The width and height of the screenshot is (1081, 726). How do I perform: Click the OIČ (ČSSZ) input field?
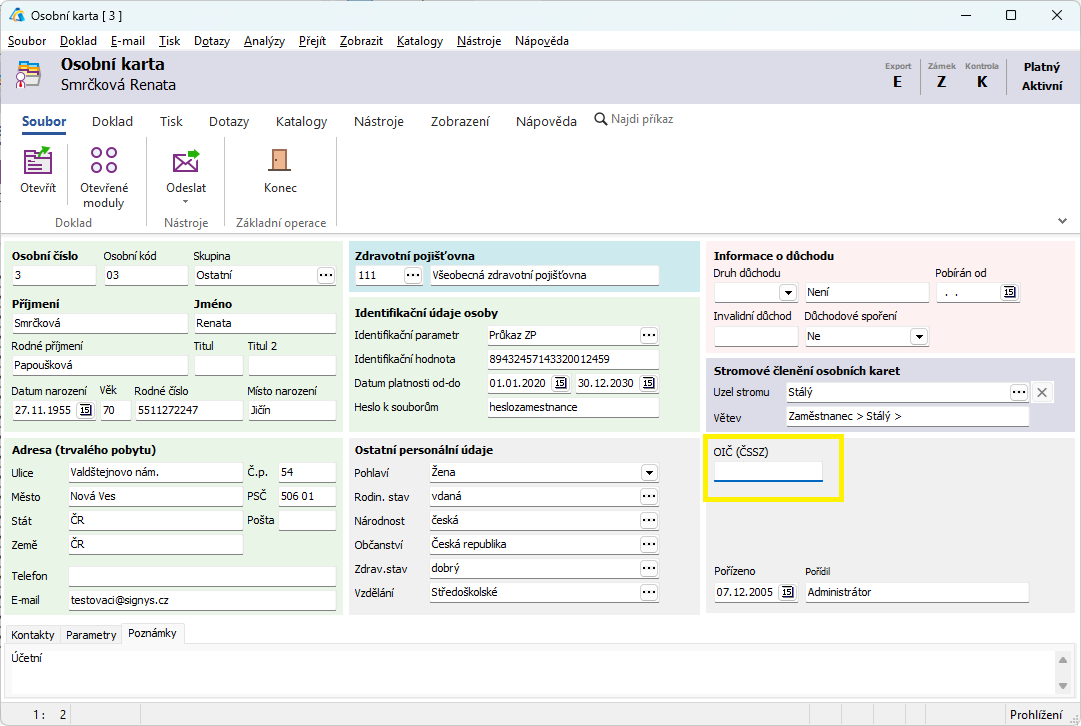[x=768, y=471]
